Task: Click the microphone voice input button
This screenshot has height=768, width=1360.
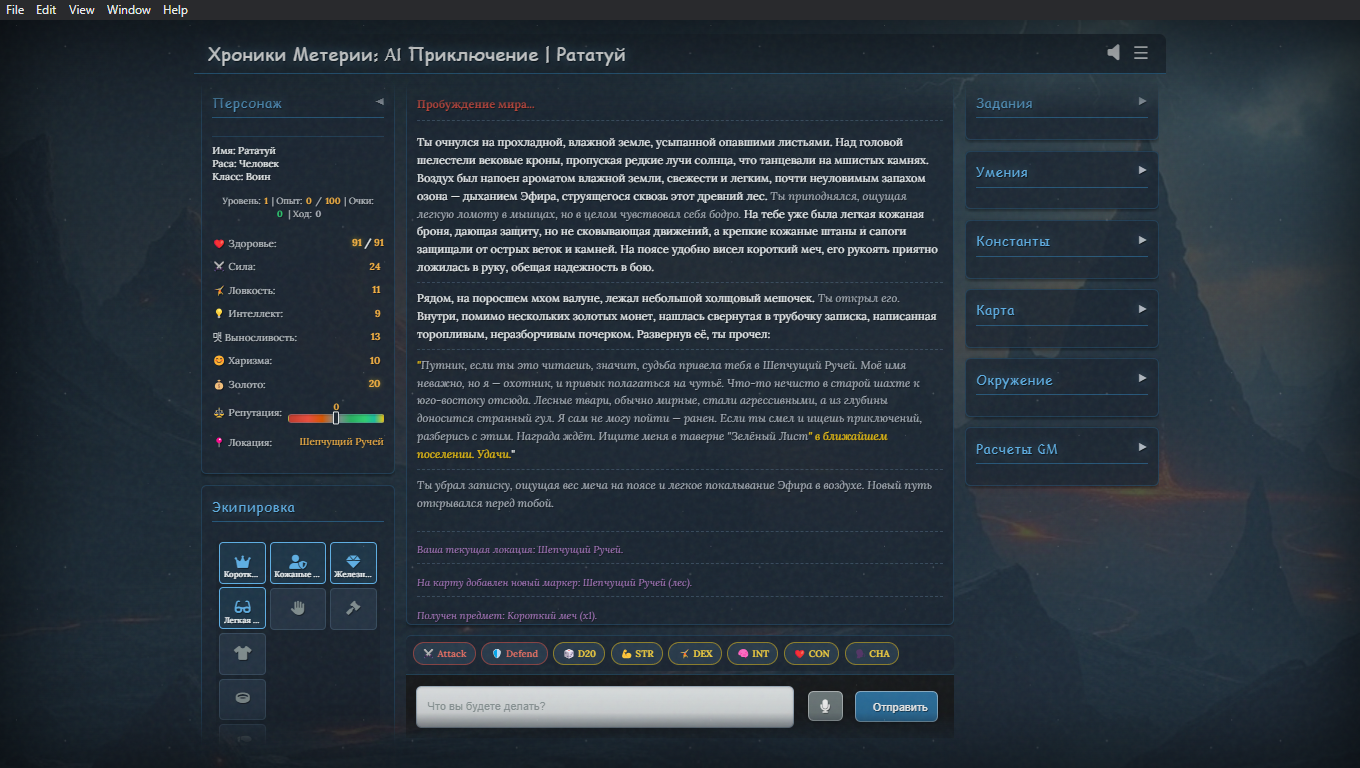Action: 825,706
